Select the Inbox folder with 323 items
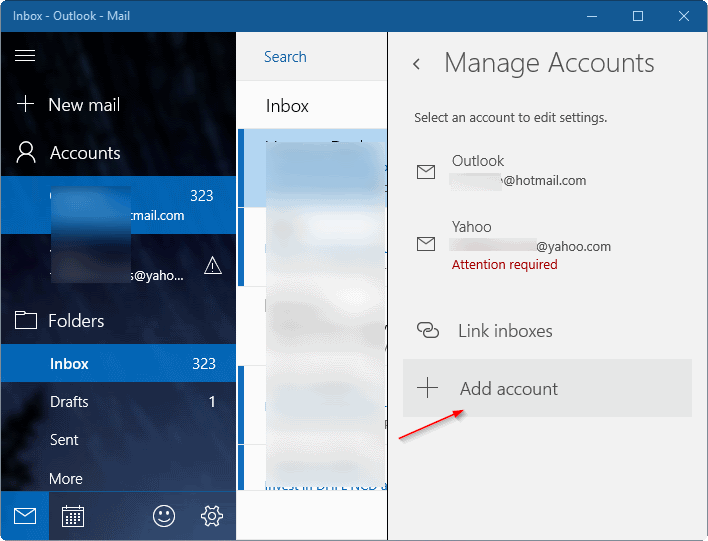This screenshot has height=541, width=708. tap(118, 363)
